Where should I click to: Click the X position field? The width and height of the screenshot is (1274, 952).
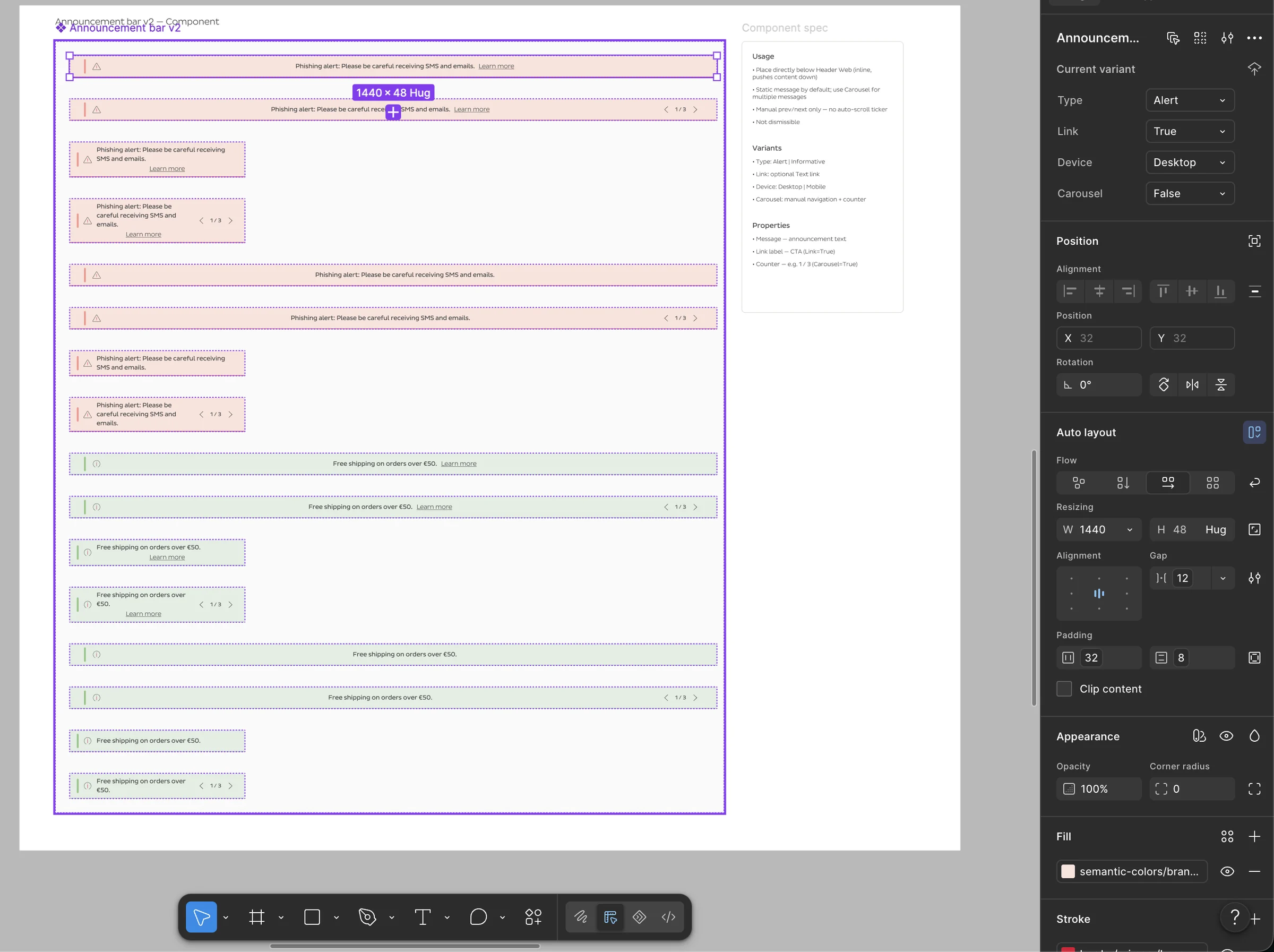(x=1099, y=338)
